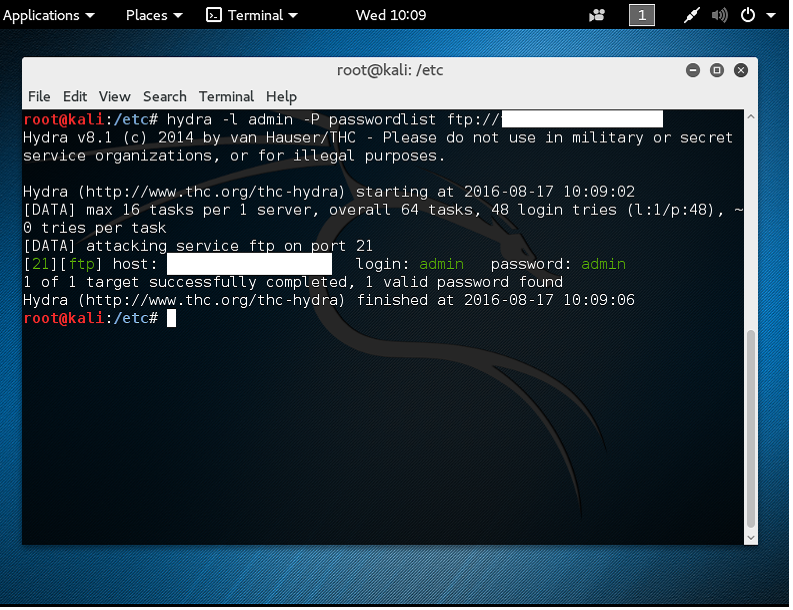Click the terminal cursor at bottom prompt

171,318
